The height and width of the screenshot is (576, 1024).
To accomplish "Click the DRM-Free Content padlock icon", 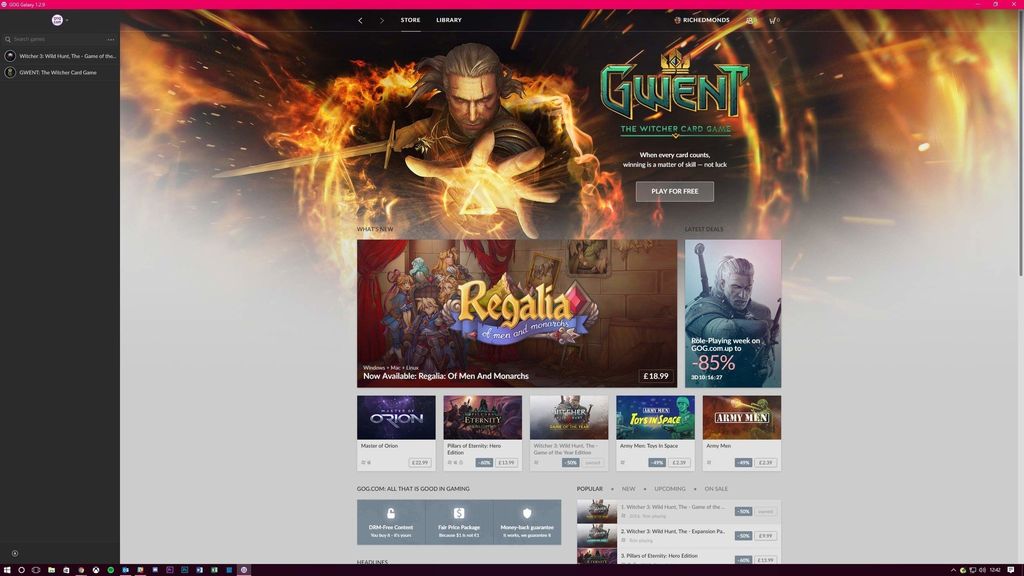I will (390, 511).
